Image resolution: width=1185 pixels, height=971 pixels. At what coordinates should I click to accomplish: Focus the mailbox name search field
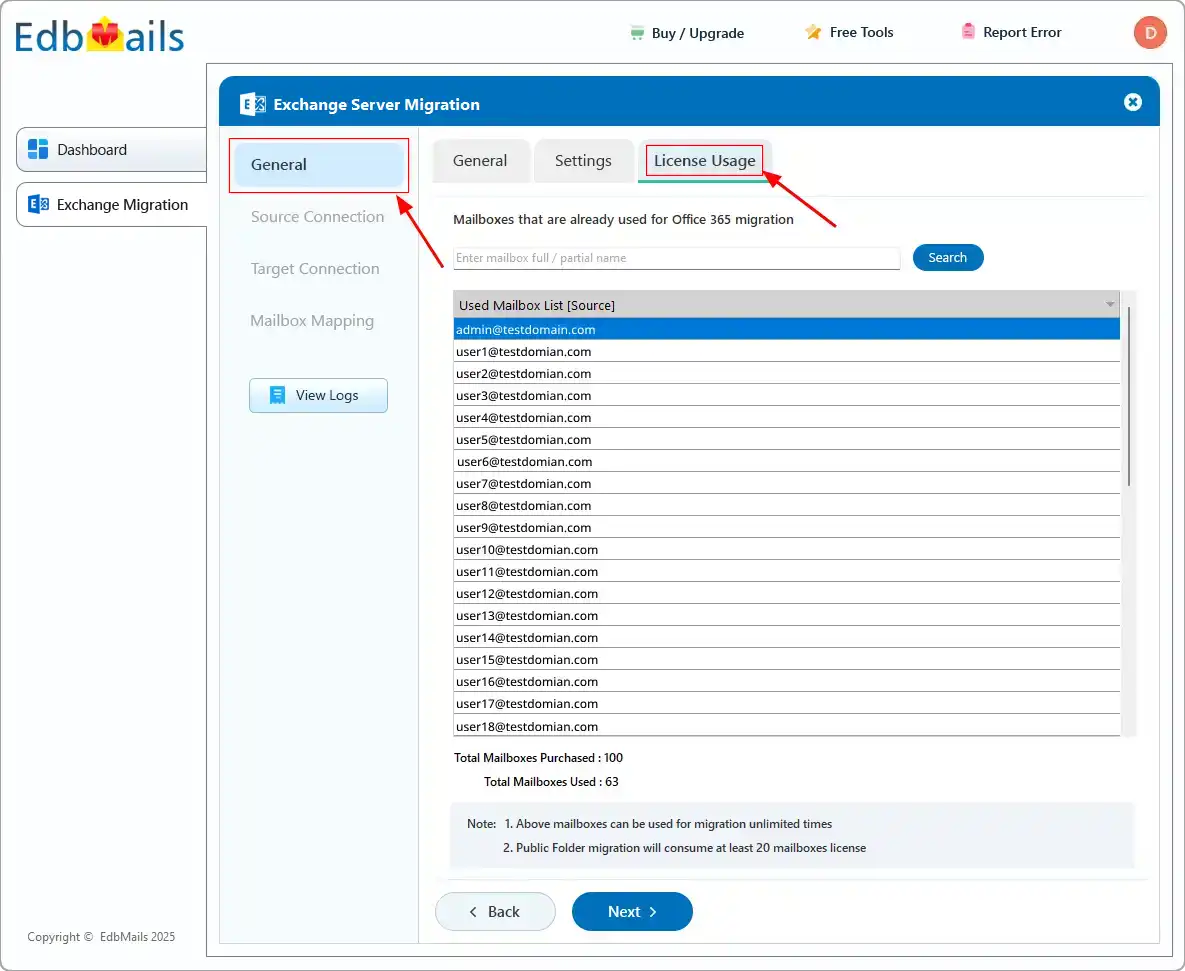point(676,258)
